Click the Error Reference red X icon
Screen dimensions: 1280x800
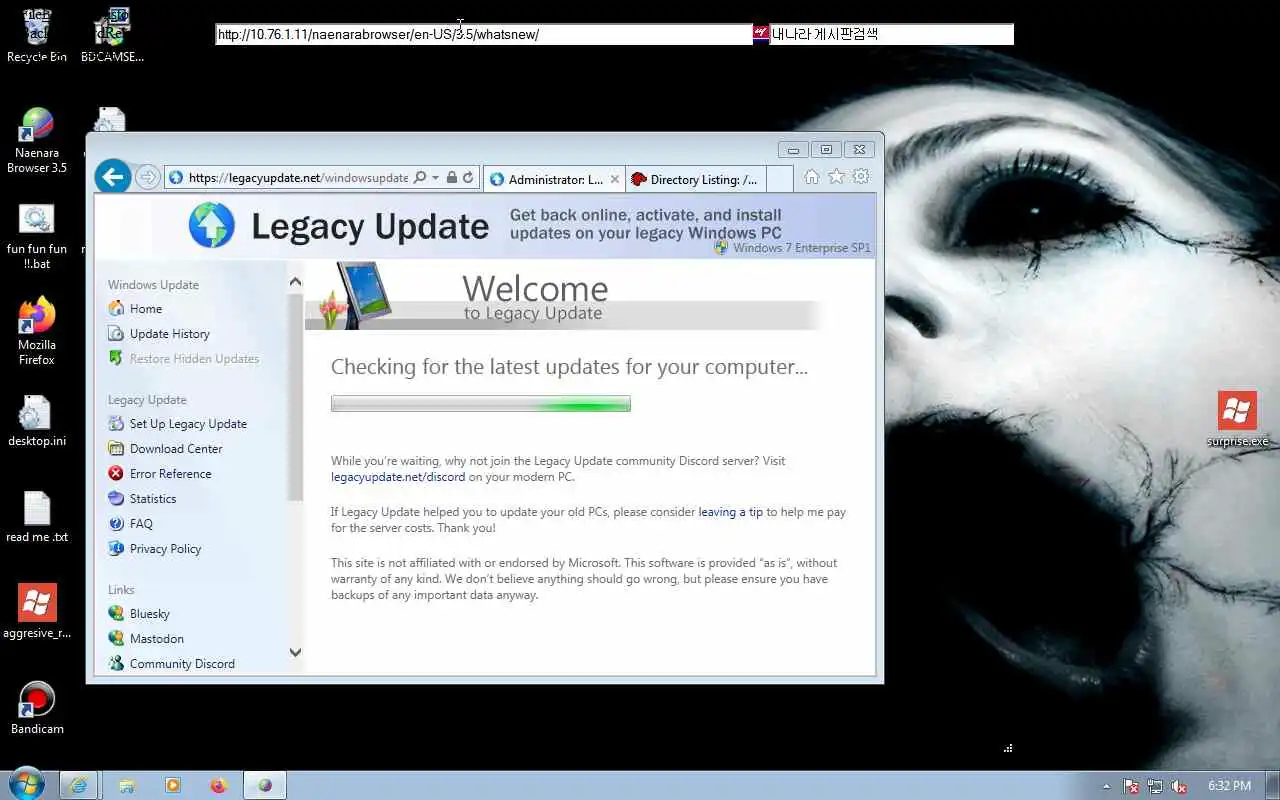tap(116, 474)
